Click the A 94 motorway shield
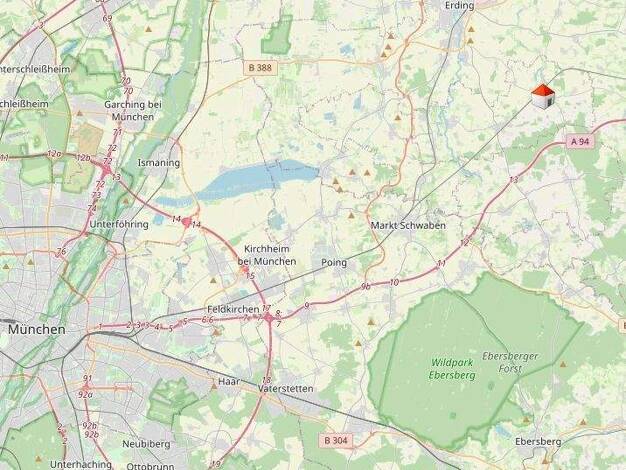 [580, 141]
